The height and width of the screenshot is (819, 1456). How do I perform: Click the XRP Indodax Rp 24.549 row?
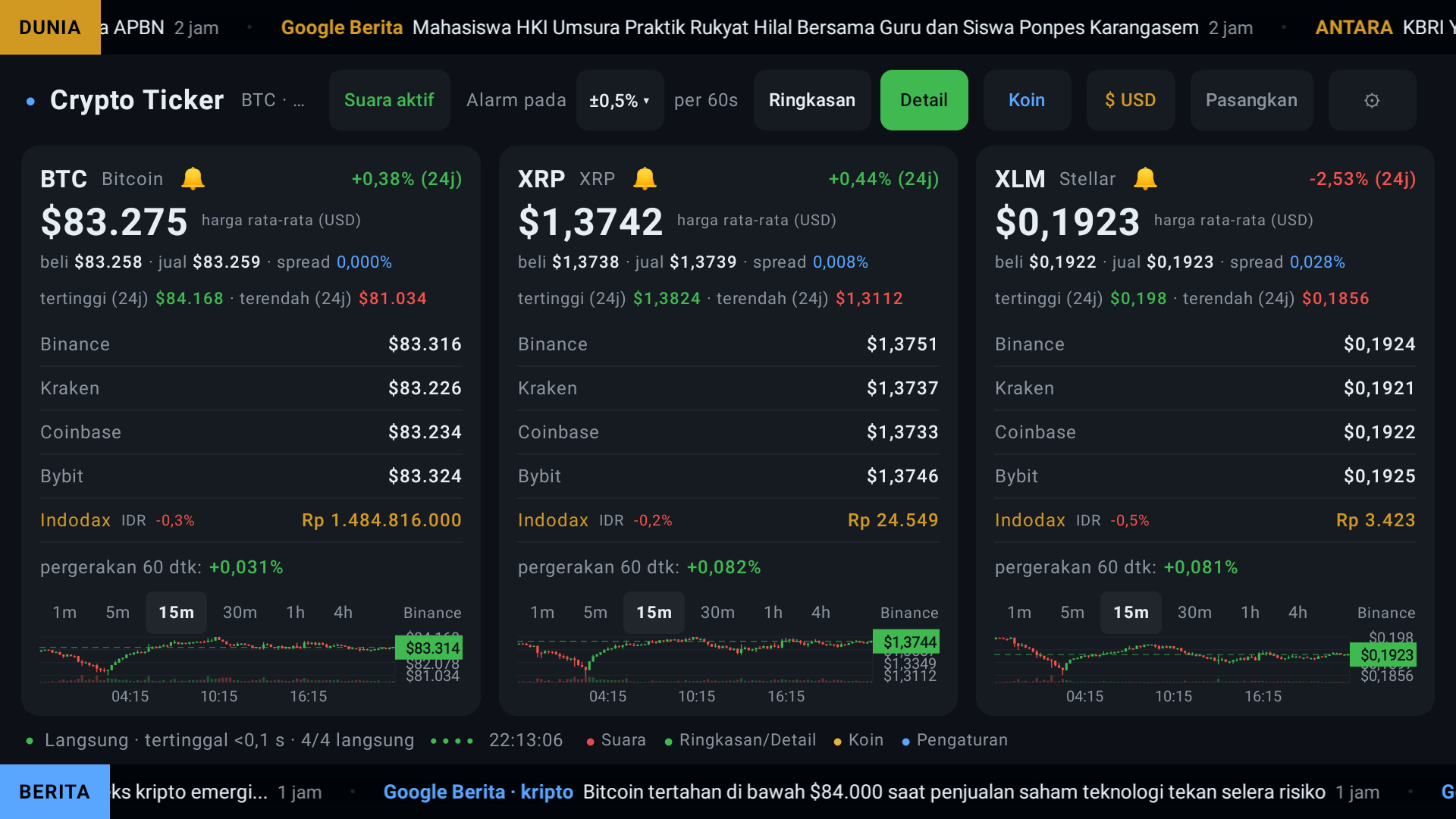[728, 520]
